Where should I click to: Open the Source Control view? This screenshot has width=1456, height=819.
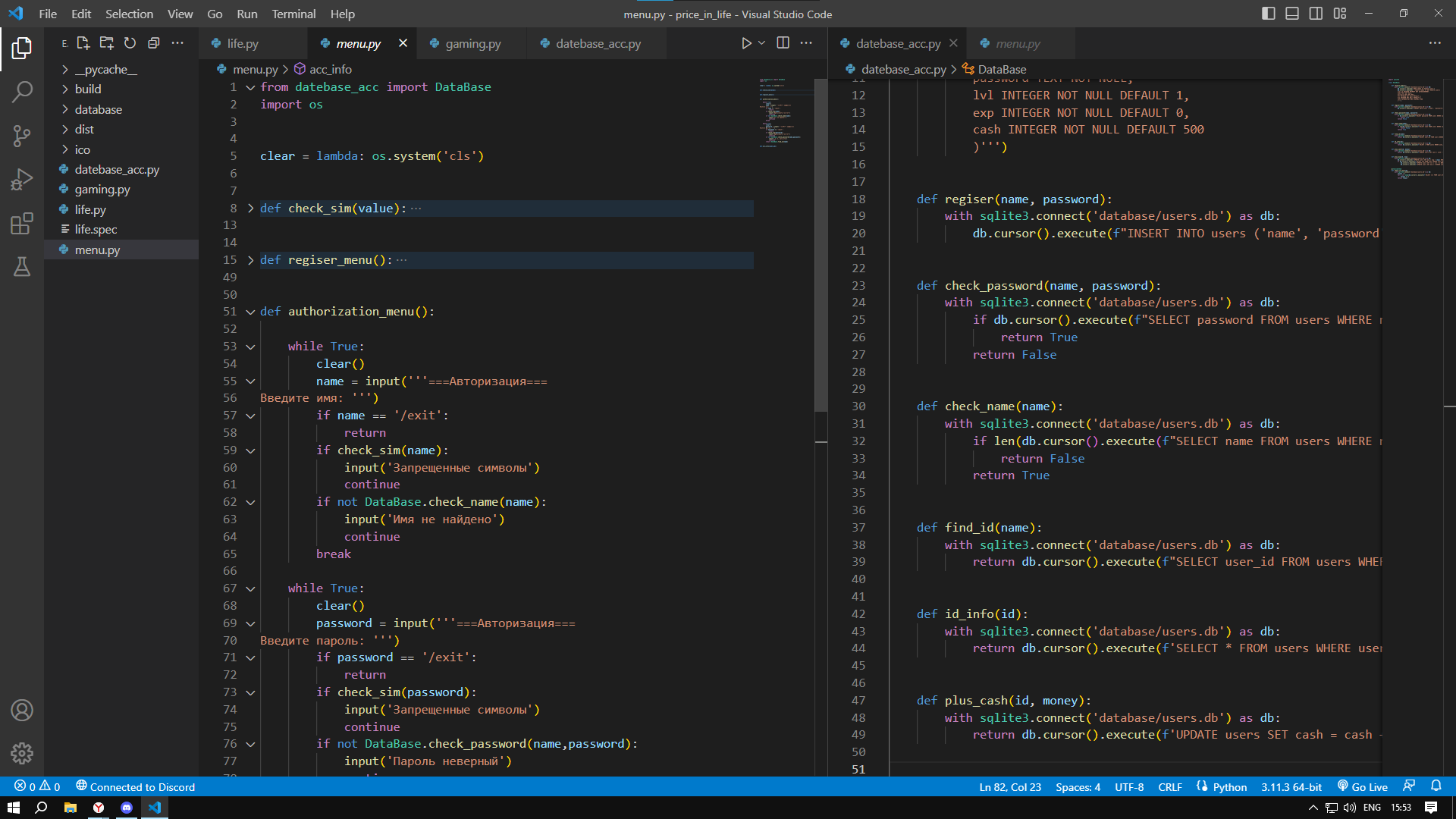click(22, 136)
